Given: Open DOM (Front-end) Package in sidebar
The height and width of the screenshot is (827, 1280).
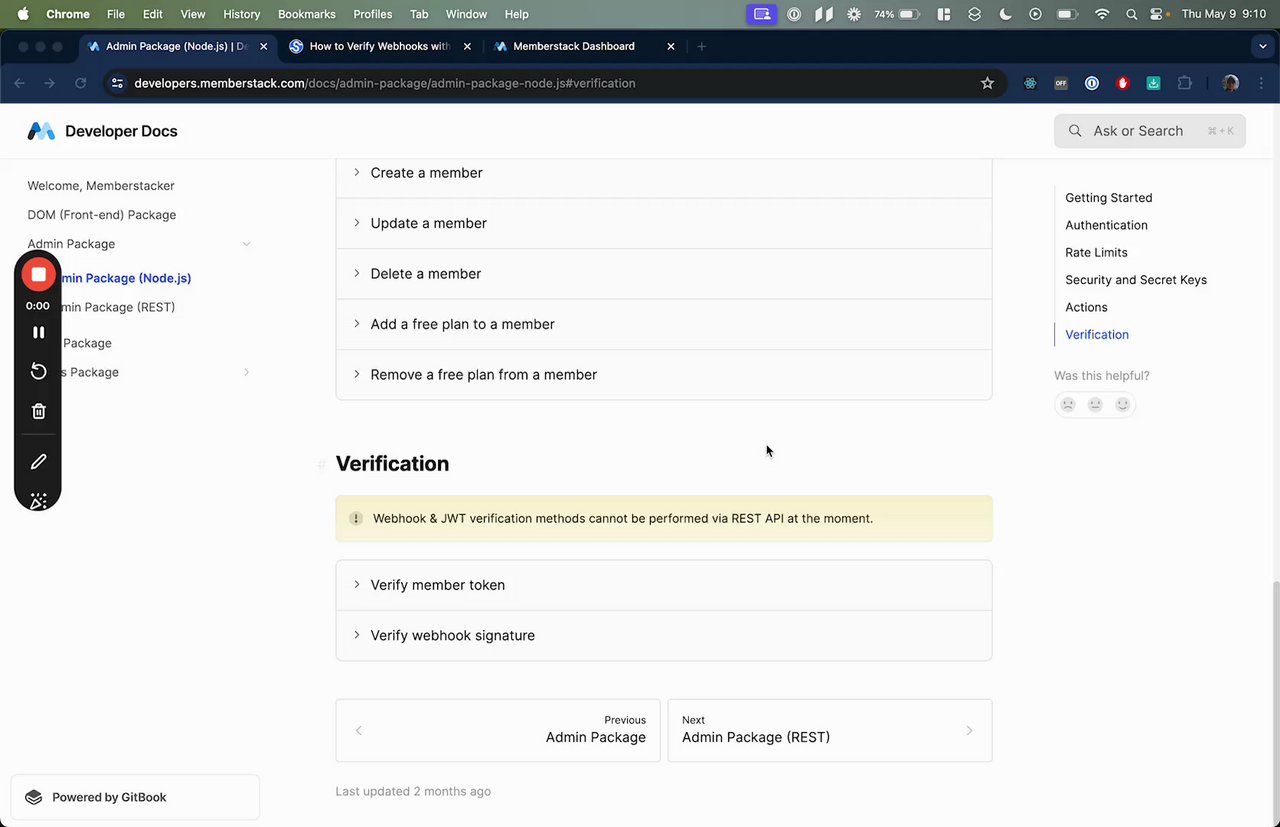Looking at the screenshot, I should pos(102,215).
